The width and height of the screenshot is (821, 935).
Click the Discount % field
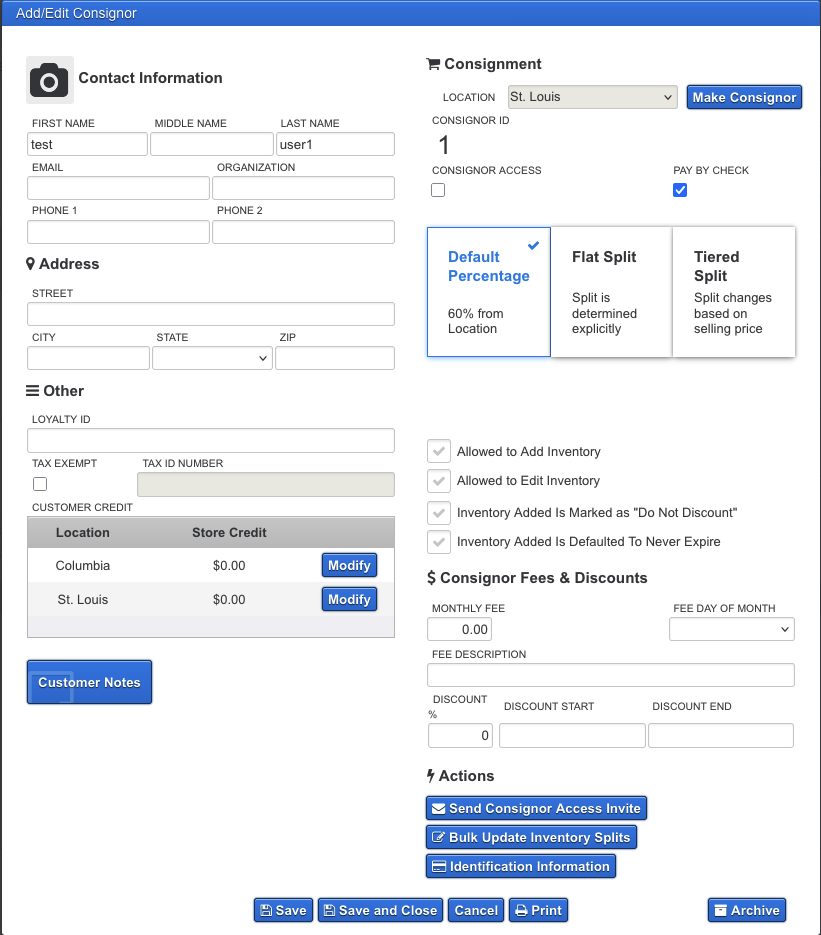pos(460,735)
